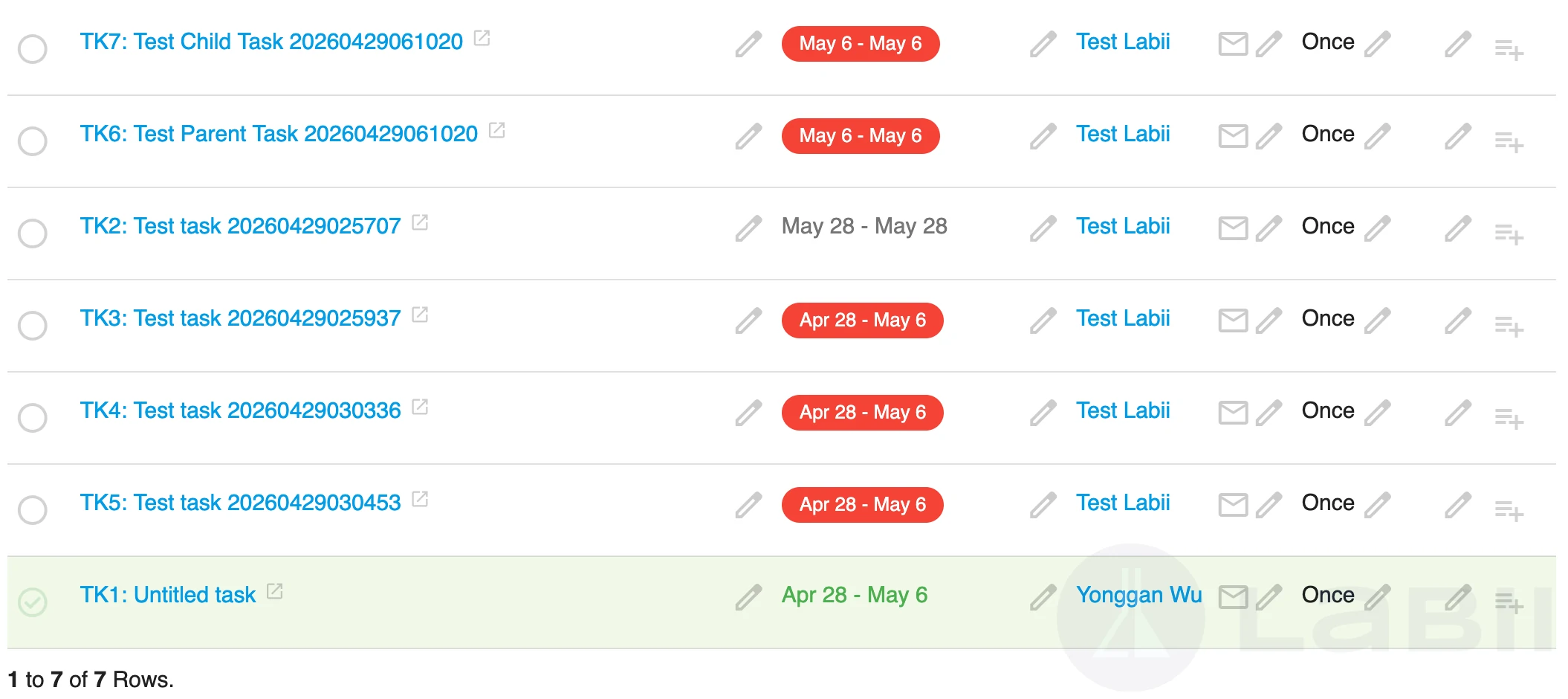The width and height of the screenshot is (1568, 699).
Task: Edit the Once frequency for TK4
Action: coord(1377,413)
